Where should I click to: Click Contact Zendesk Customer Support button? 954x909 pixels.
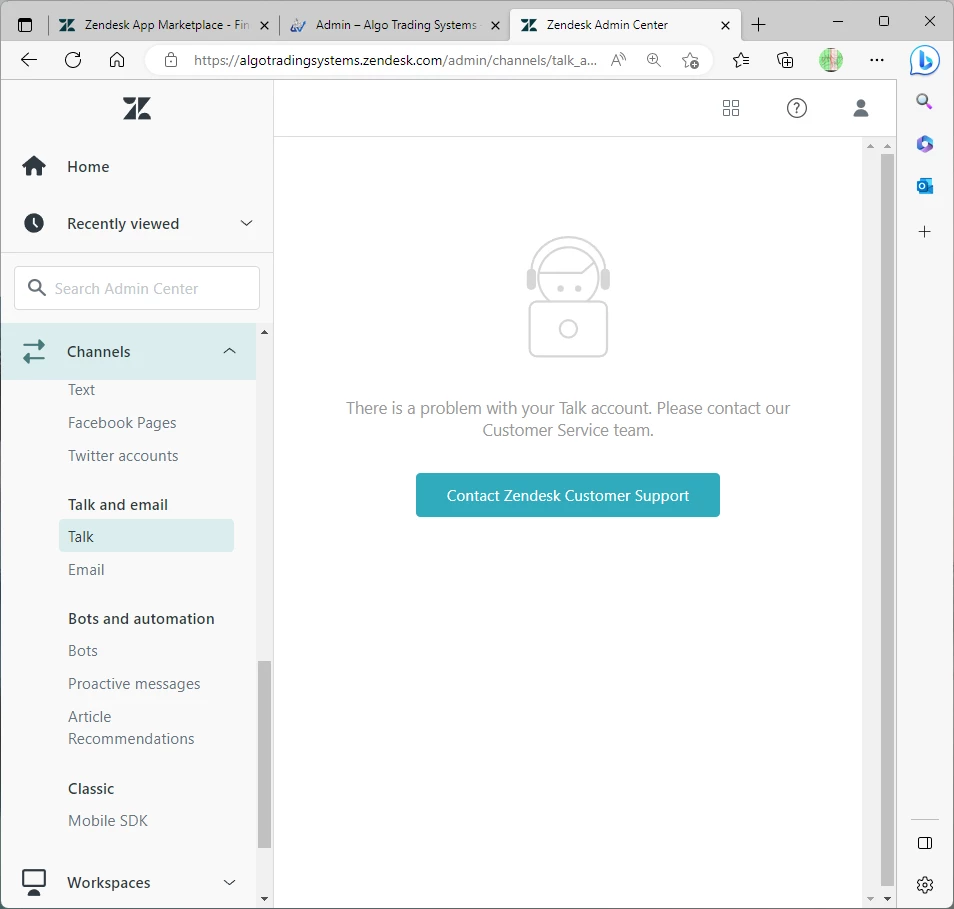[x=568, y=495]
